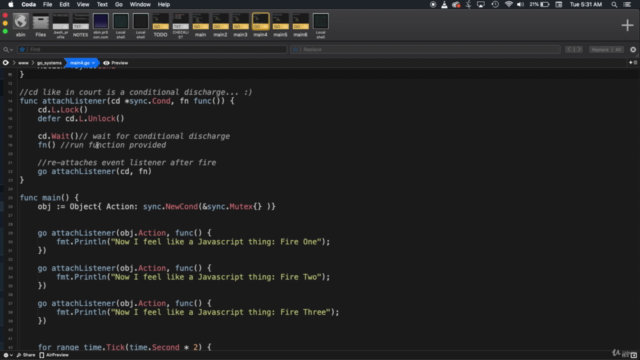Click the VLC cone menu bar icon
This screenshot has width=640, height=360.
[x=444, y=4]
